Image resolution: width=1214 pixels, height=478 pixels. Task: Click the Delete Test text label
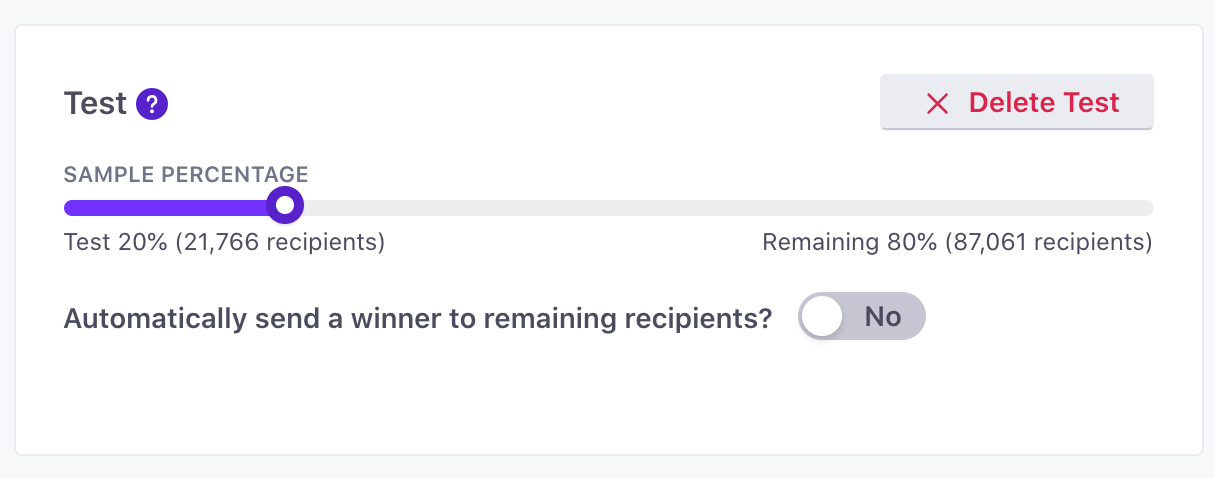(1044, 103)
